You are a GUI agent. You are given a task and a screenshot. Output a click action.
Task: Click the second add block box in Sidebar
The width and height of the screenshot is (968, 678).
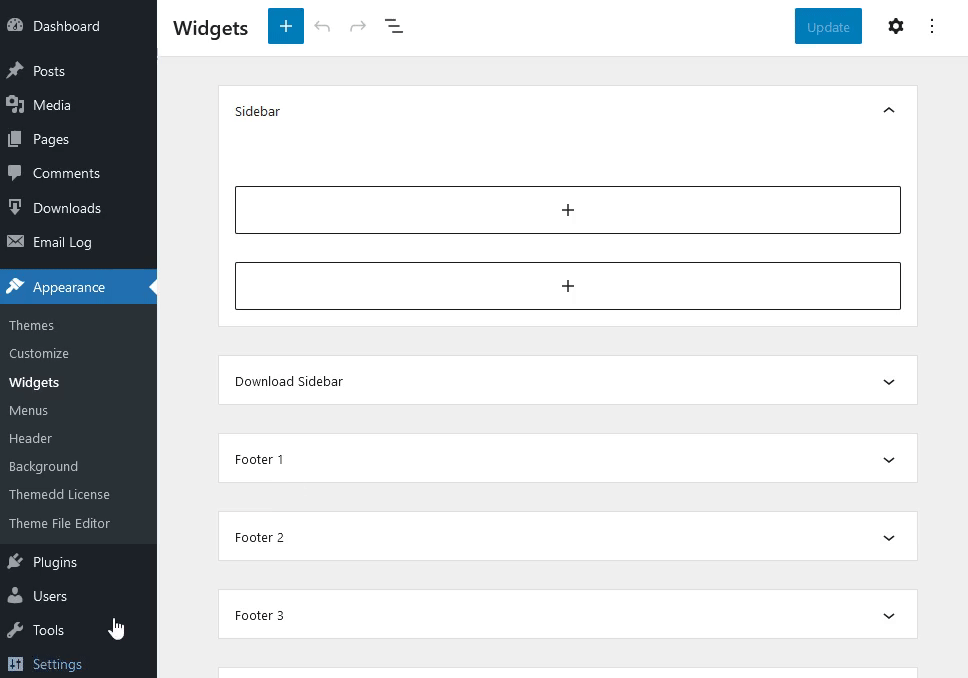click(x=567, y=286)
